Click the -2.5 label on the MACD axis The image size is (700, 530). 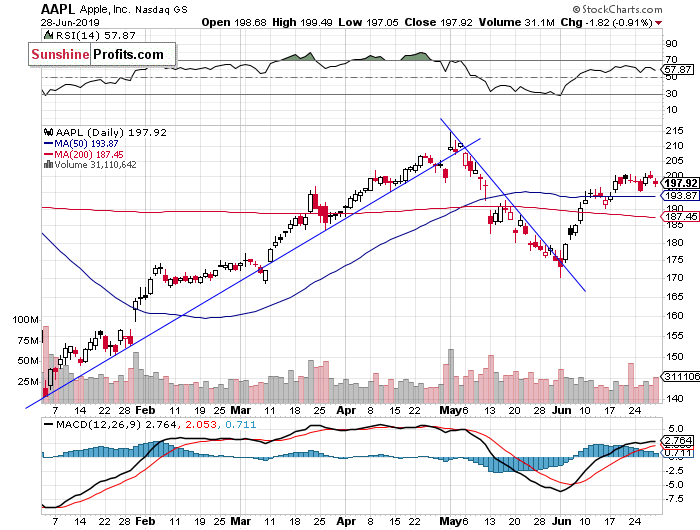point(673,471)
